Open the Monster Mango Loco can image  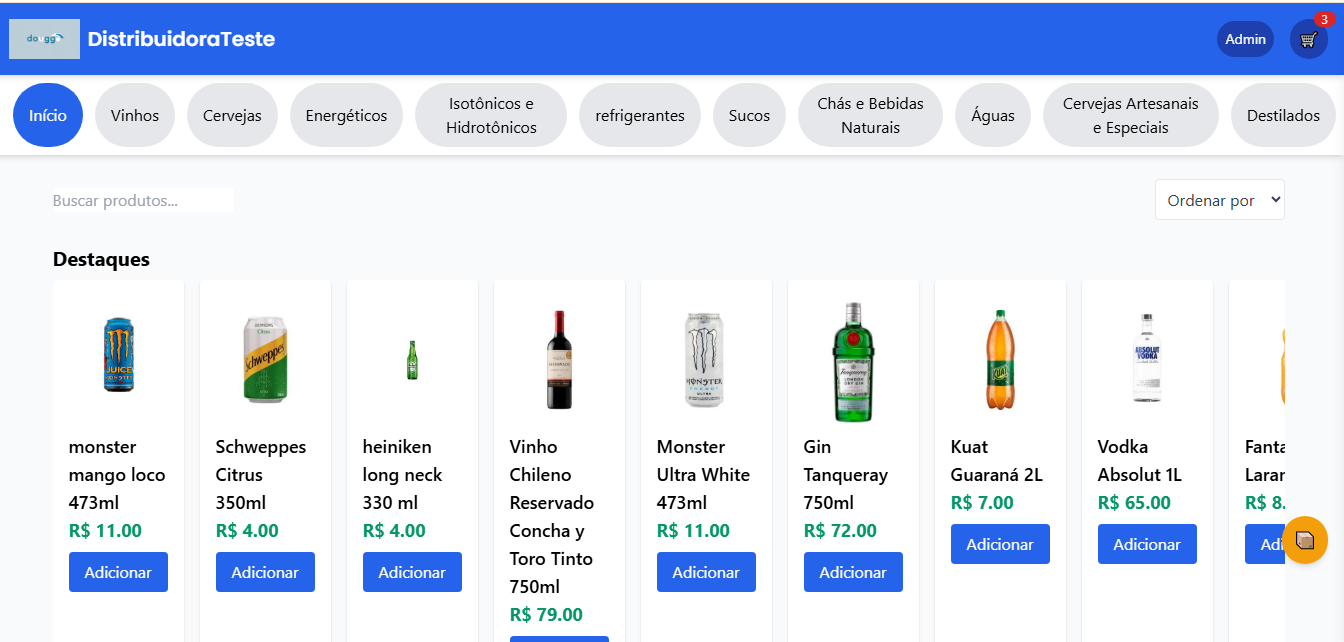(118, 354)
